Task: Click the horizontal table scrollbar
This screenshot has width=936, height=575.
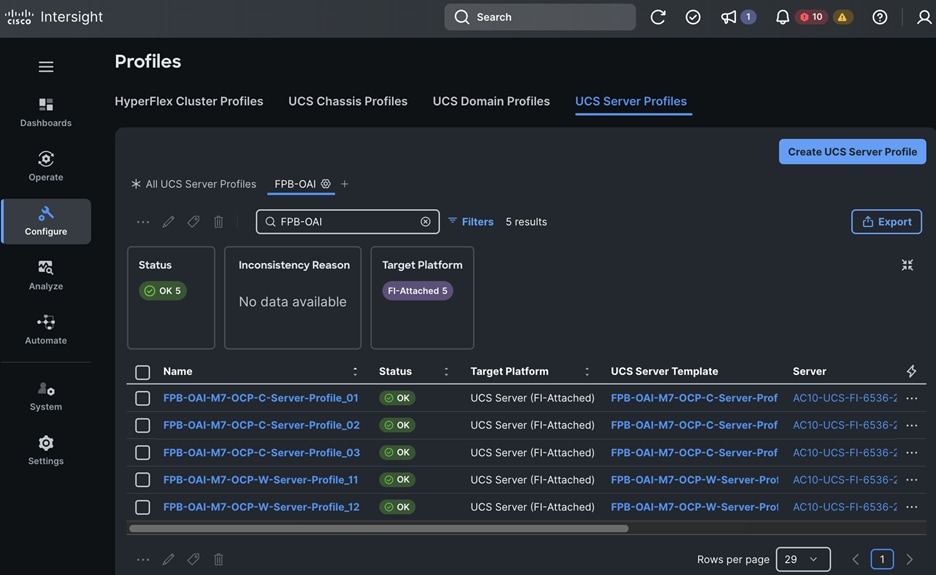Action: click(x=378, y=528)
